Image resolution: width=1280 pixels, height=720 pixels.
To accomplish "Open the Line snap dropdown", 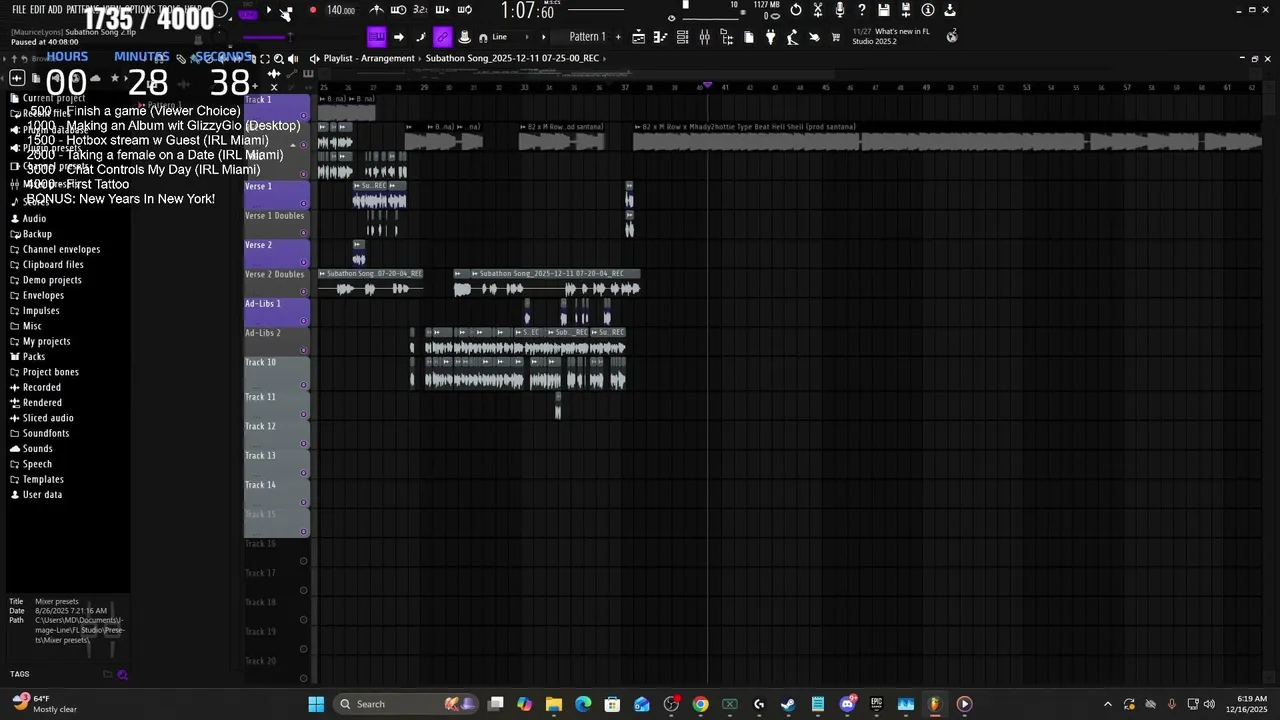I will (508, 37).
